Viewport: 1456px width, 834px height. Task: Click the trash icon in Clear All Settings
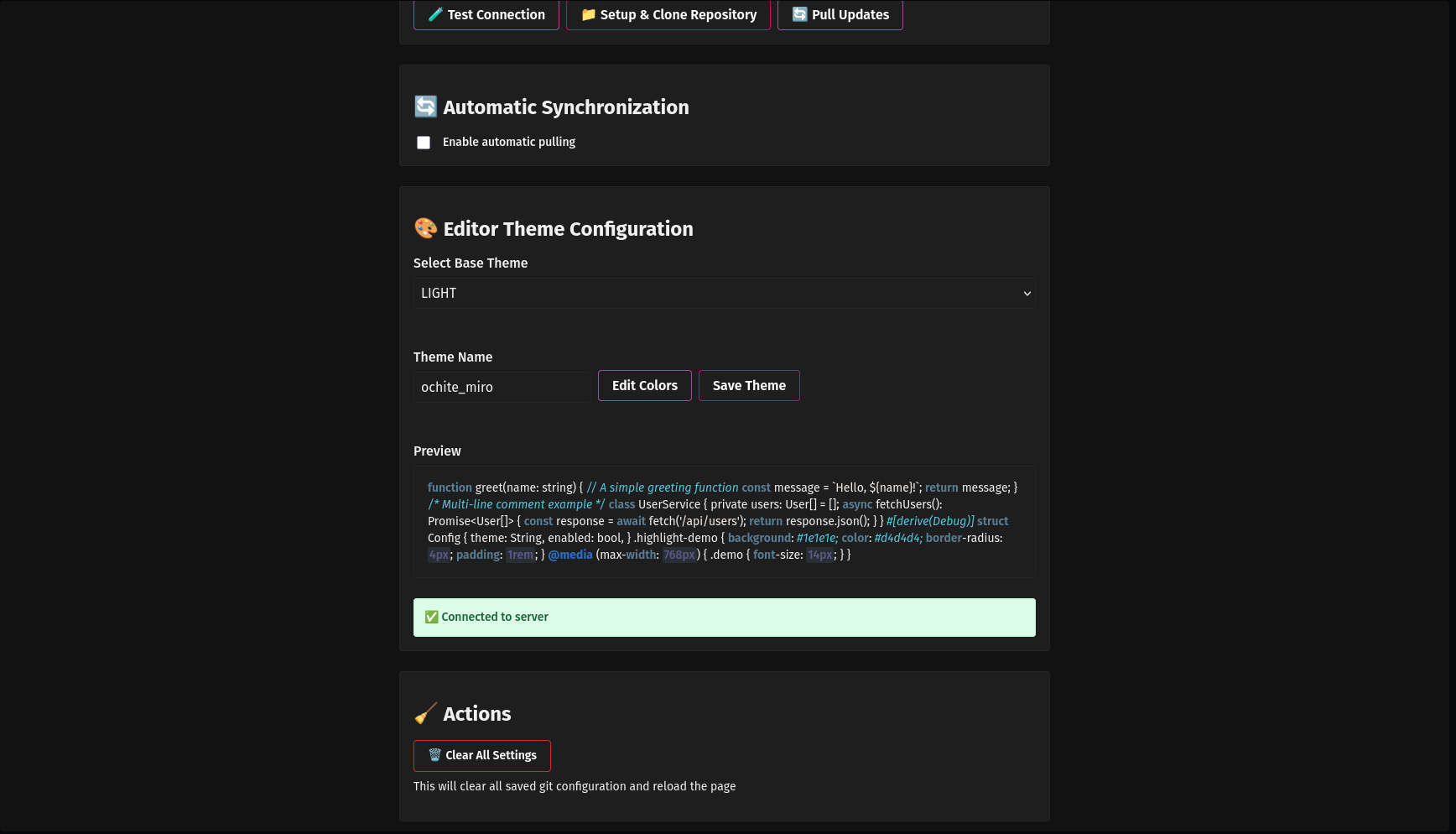click(x=434, y=755)
